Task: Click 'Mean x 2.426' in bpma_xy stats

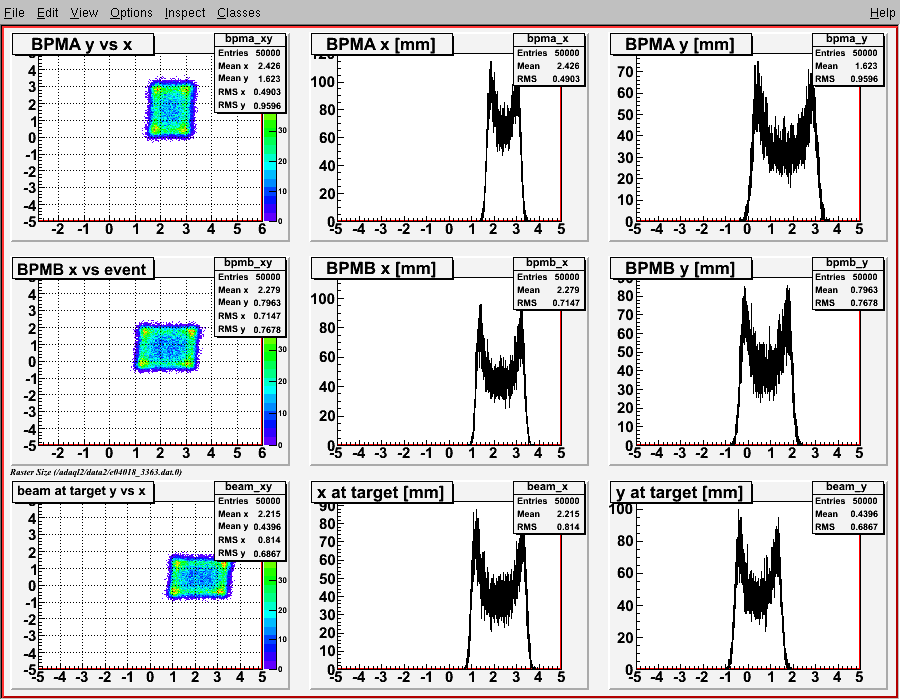Action: [249, 66]
